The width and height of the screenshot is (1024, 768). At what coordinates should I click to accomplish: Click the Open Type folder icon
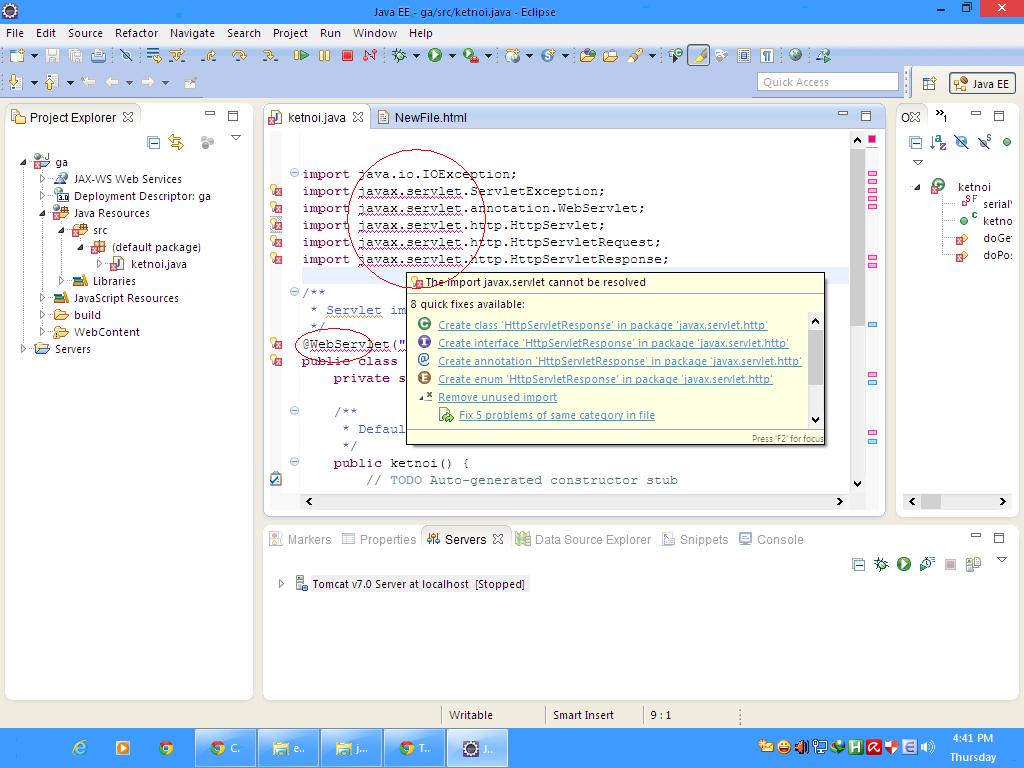point(587,56)
